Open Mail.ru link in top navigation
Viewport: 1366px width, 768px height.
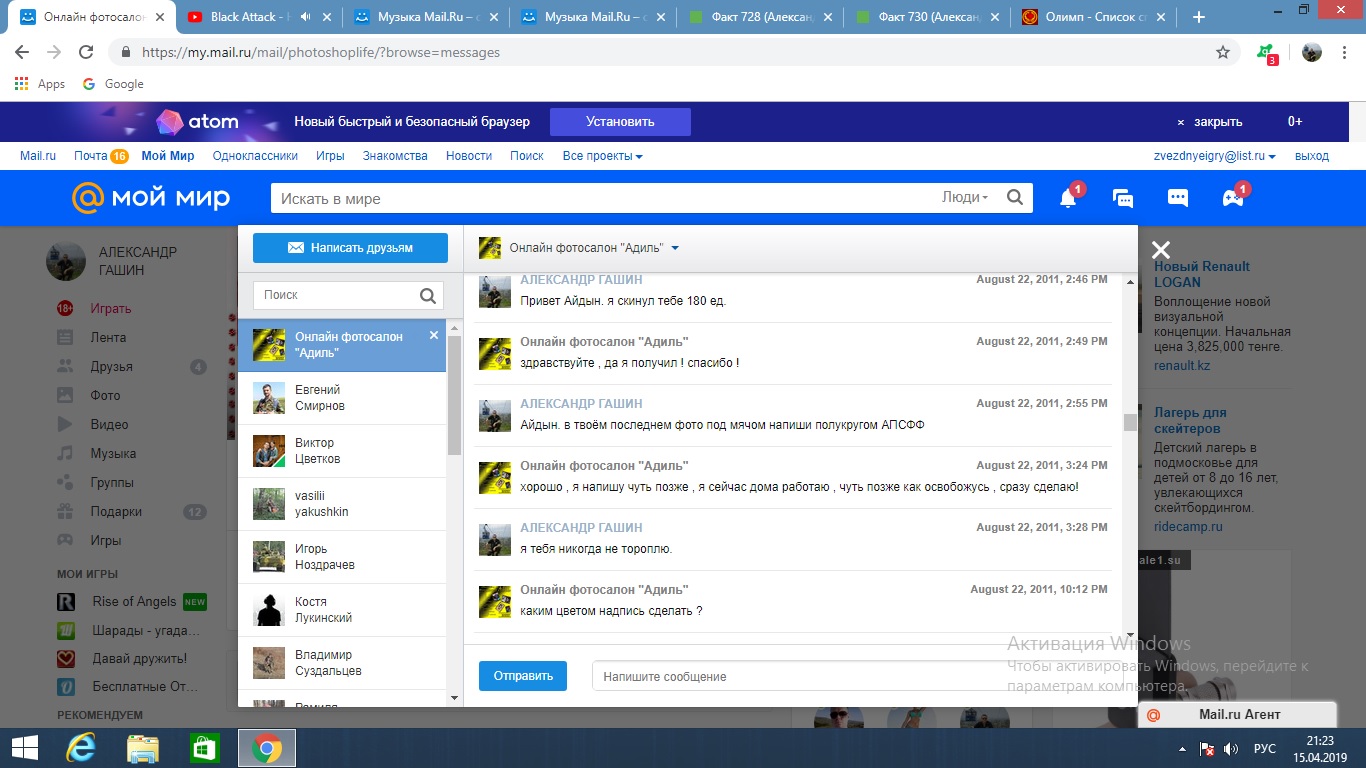pyautogui.click(x=38, y=156)
